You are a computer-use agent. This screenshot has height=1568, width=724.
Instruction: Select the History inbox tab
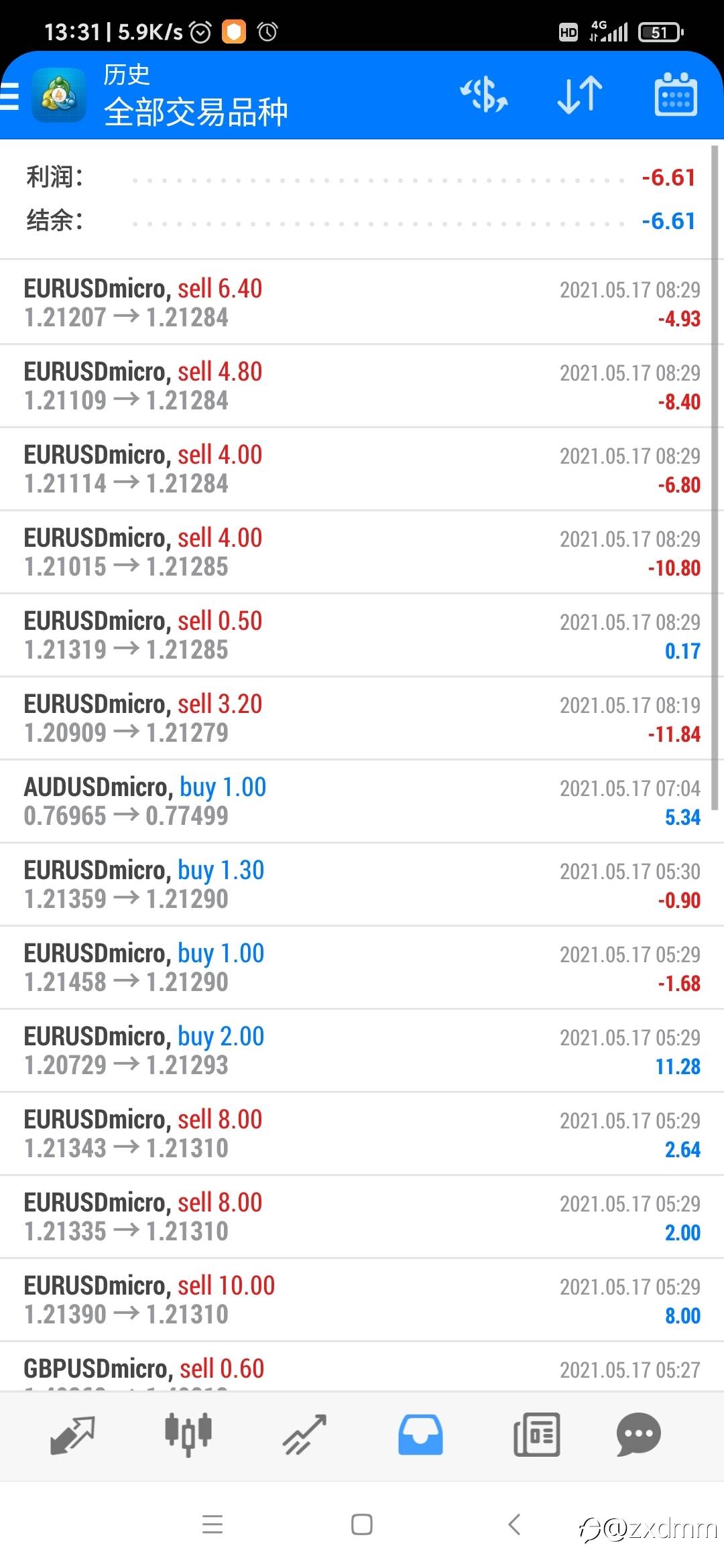(x=420, y=1435)
